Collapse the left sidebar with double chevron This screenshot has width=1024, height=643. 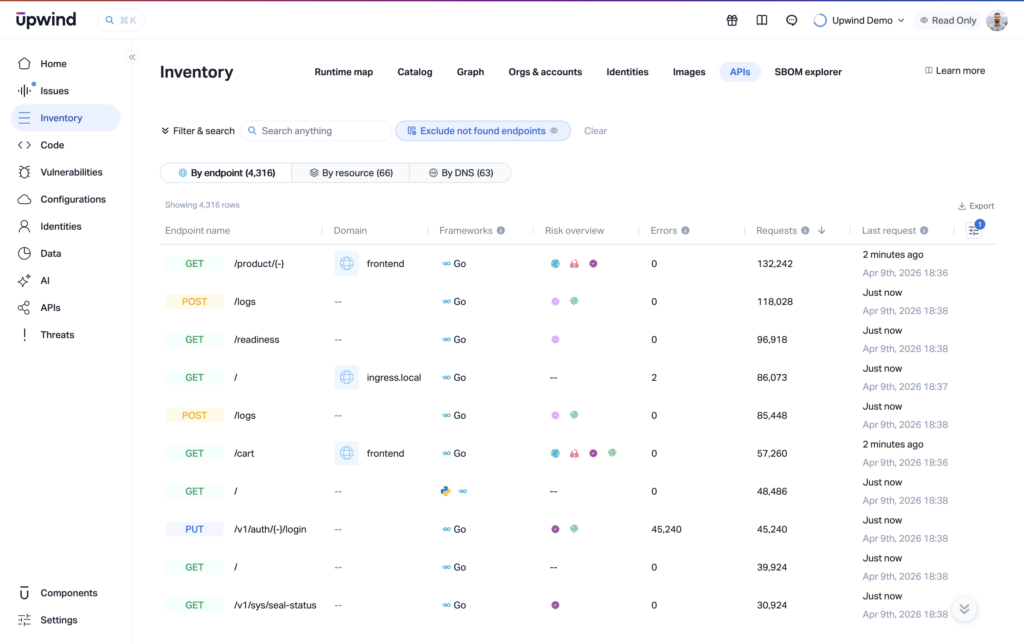[132, 57]
